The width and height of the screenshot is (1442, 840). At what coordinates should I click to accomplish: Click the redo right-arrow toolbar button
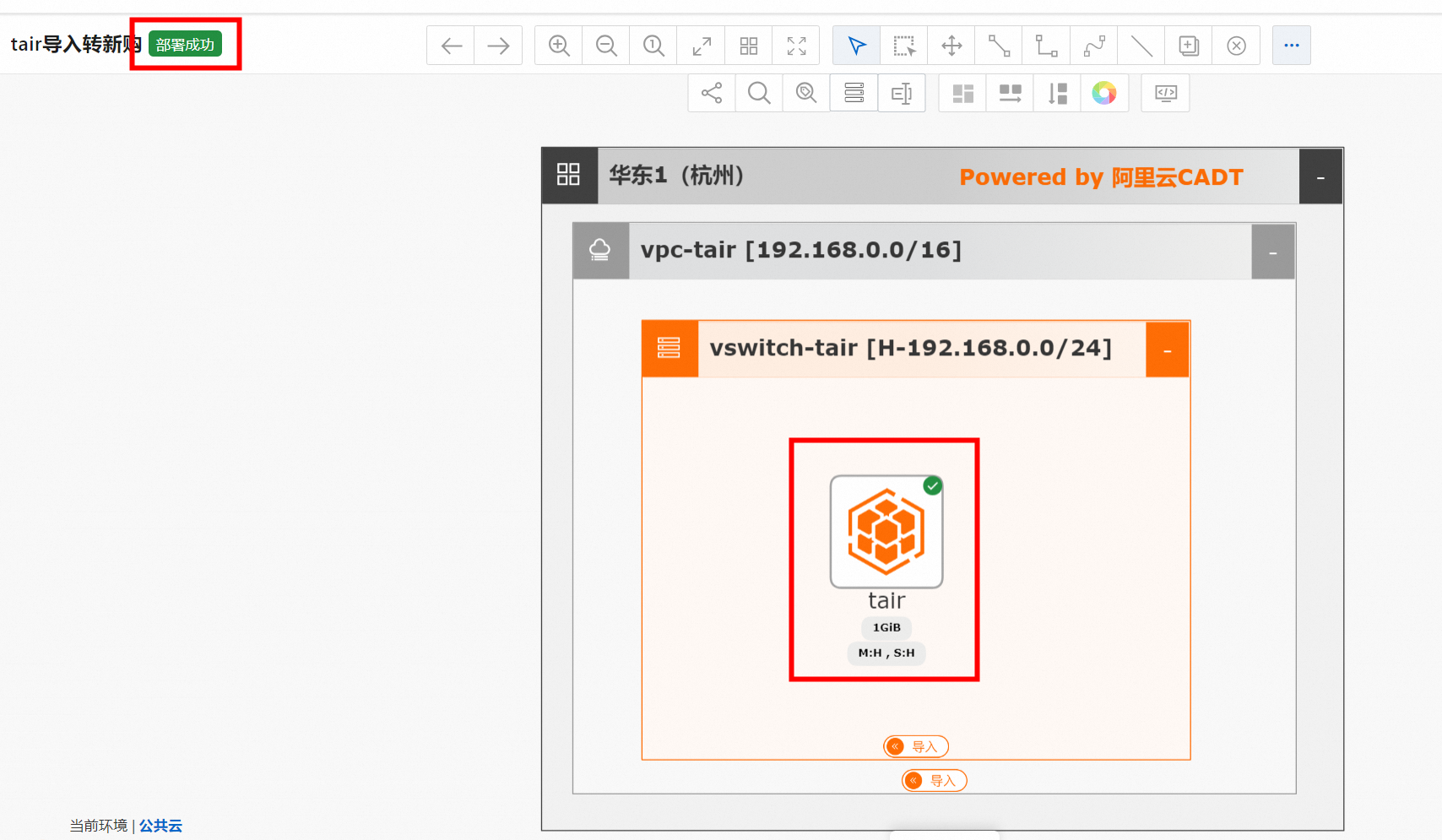[x=498, y=46]
